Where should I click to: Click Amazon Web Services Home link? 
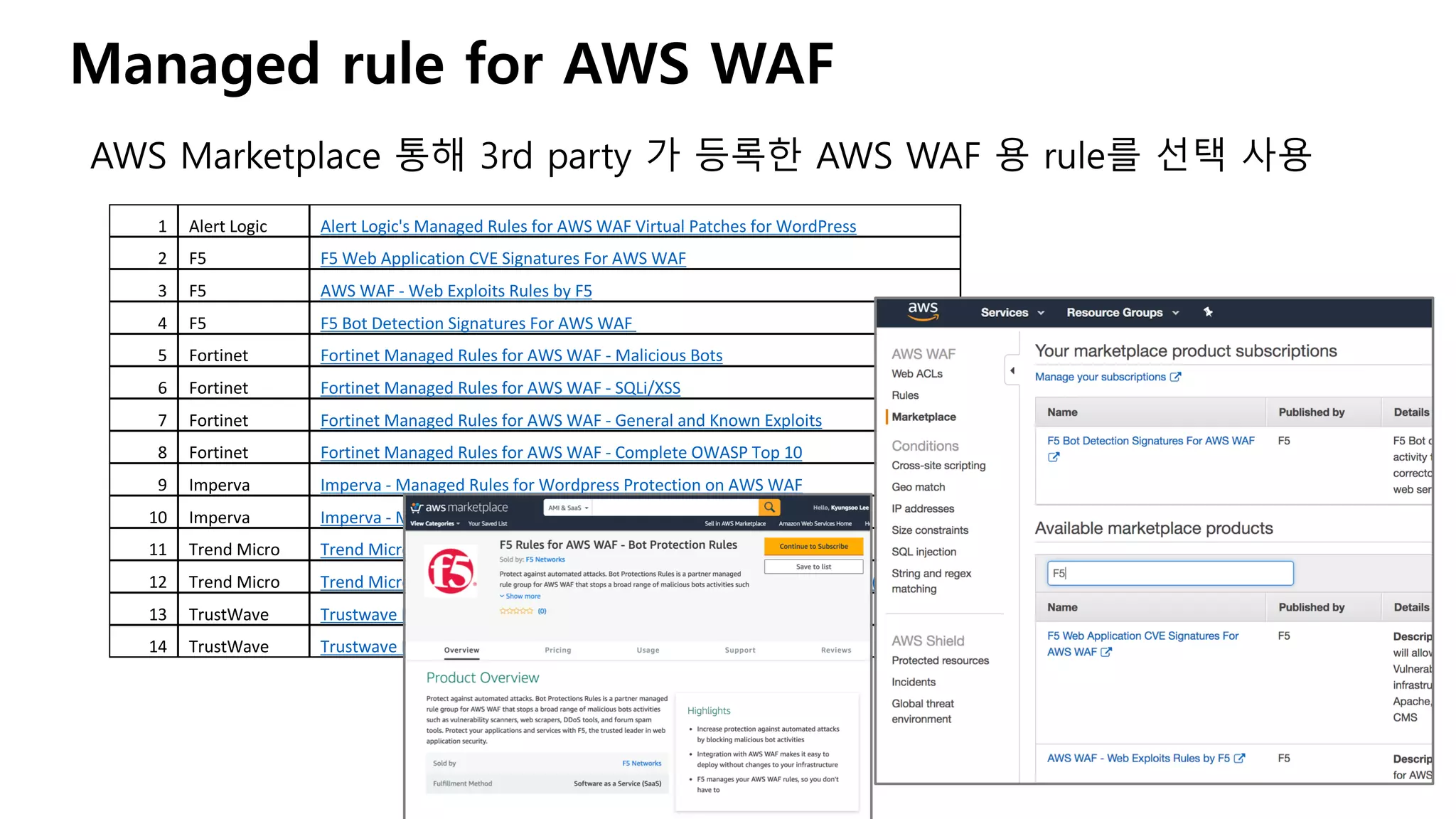pyautogui.click(x=815, y=524)
